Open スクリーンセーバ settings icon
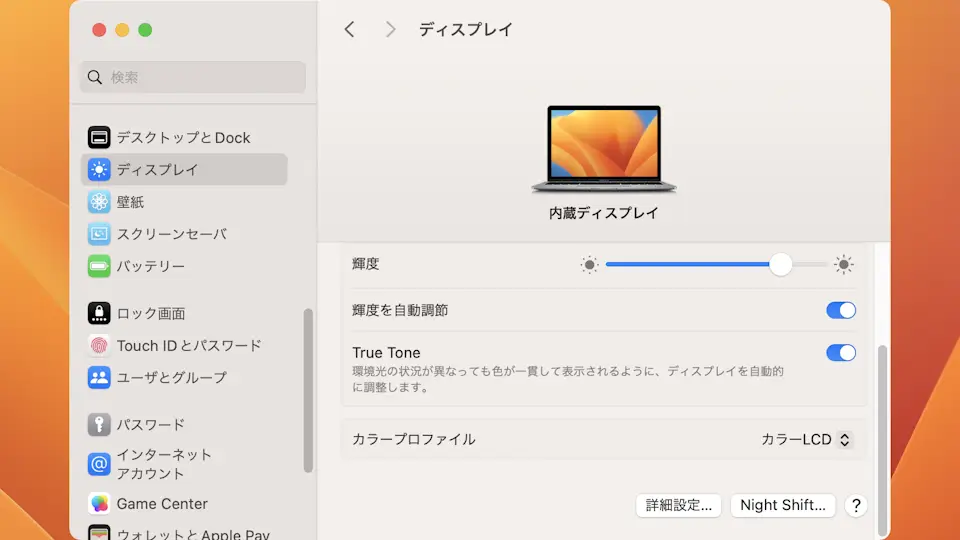Image resolution: width=960 pixels, height=540 pixels. pos(99,234)
